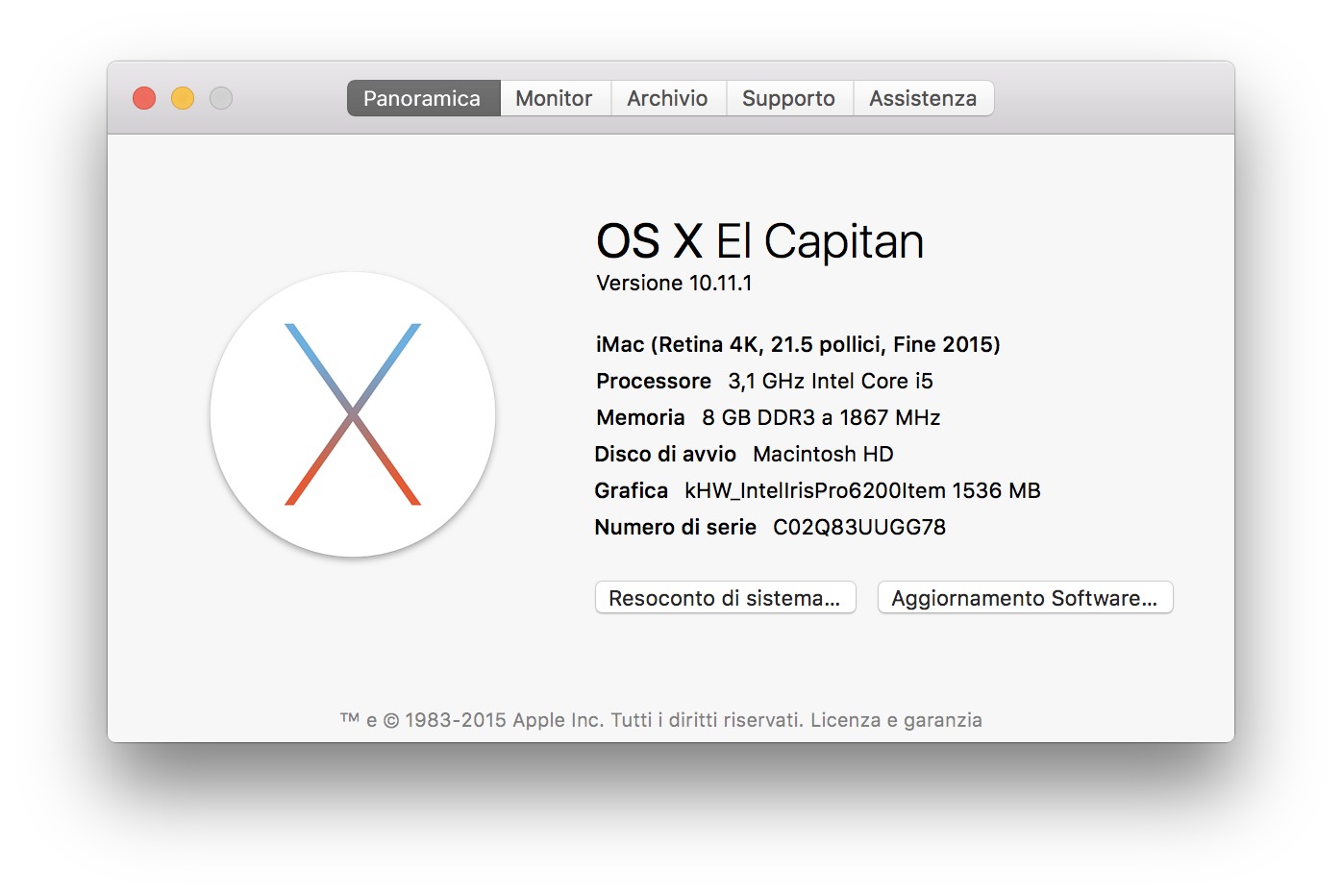Show the Assistenza tab
The height and width of the screenshot is (896, 1342).
[x=923, y=98]
